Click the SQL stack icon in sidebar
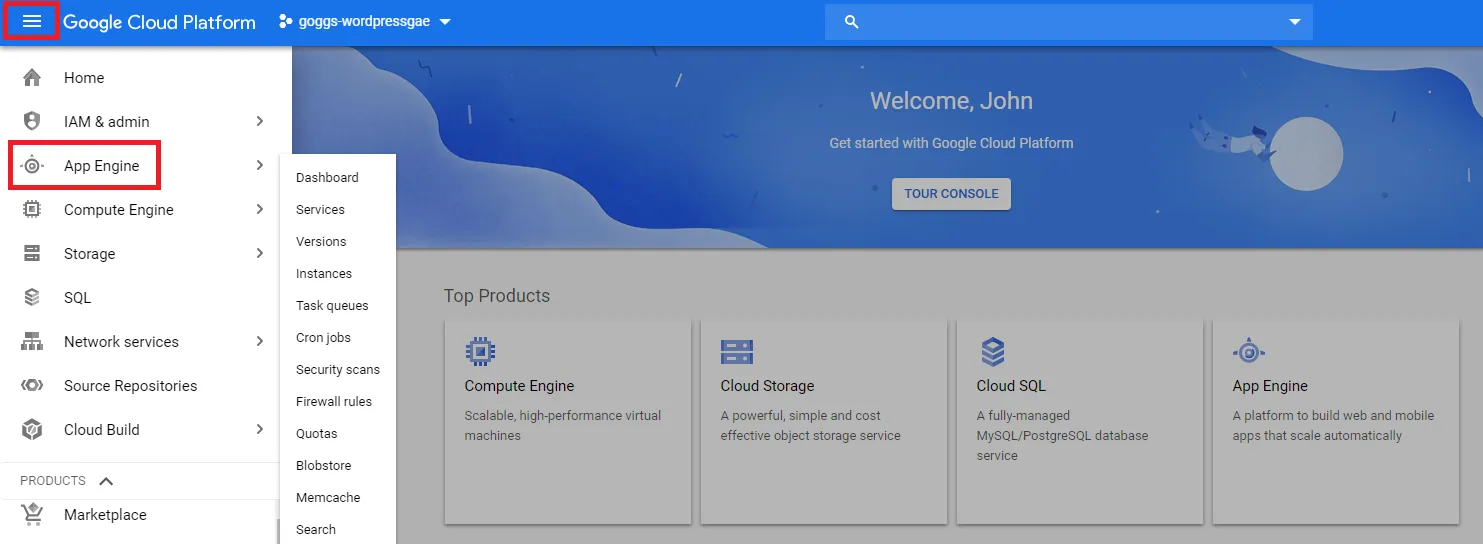The height and width of the screenshot is (544, 1483). pos(32,298)
